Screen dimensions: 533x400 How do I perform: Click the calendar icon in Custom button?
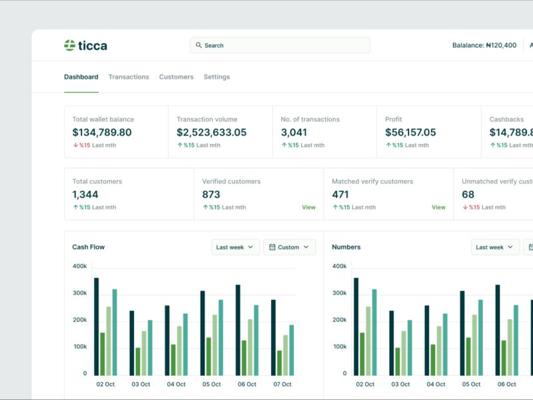272,247
